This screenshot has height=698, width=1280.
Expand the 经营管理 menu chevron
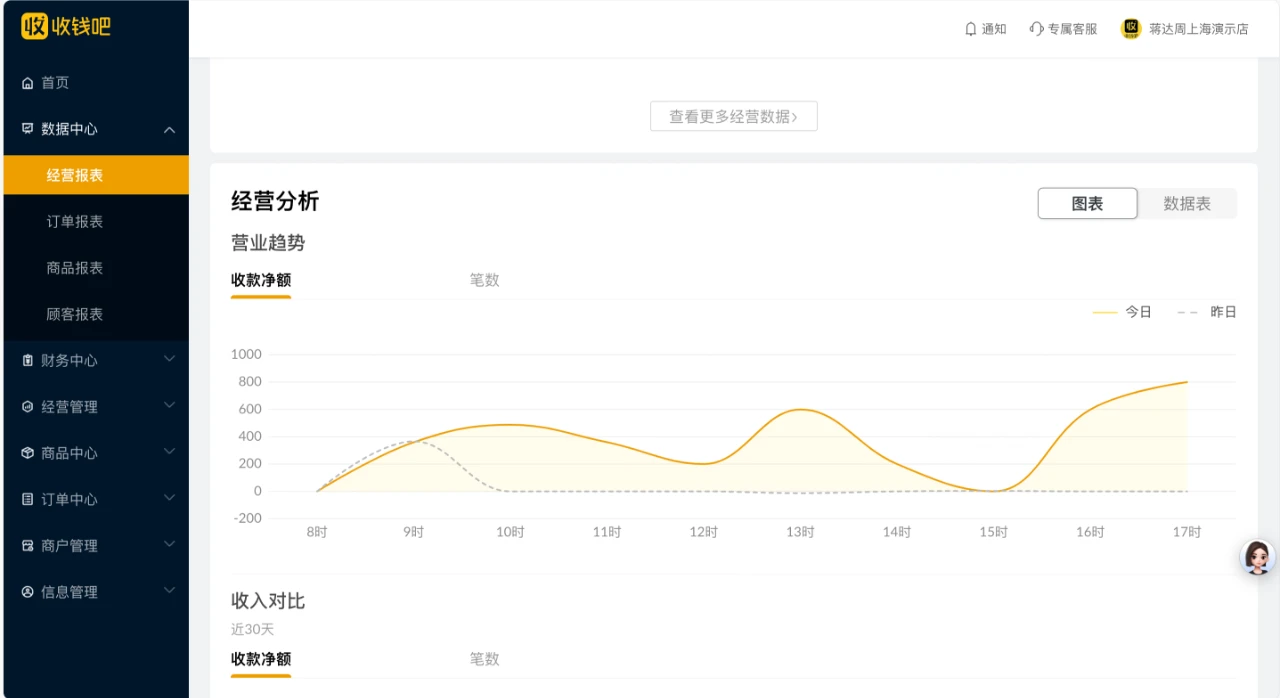(169, 406)
